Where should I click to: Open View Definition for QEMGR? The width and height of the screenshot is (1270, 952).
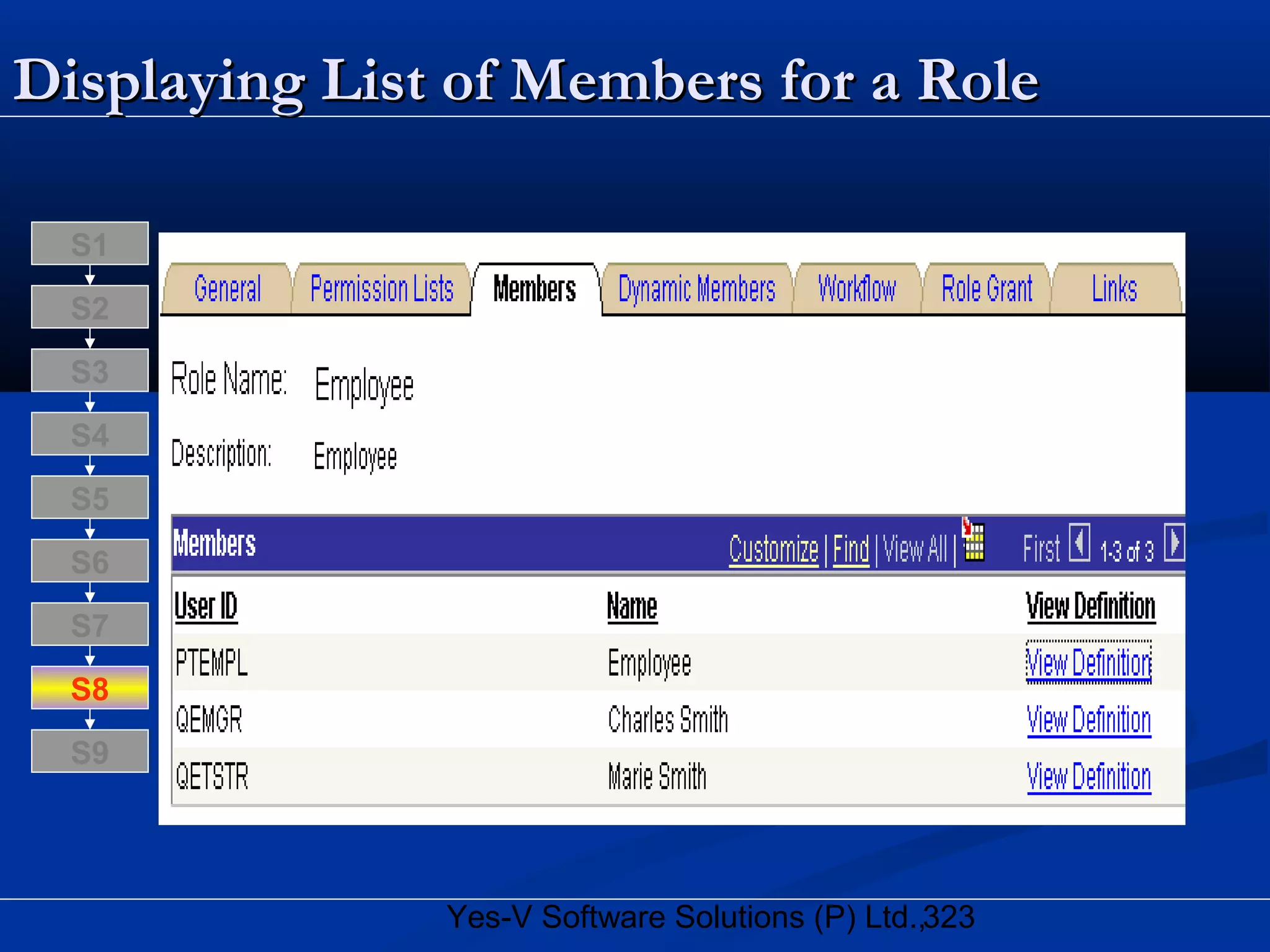(x=1089, y=720)
